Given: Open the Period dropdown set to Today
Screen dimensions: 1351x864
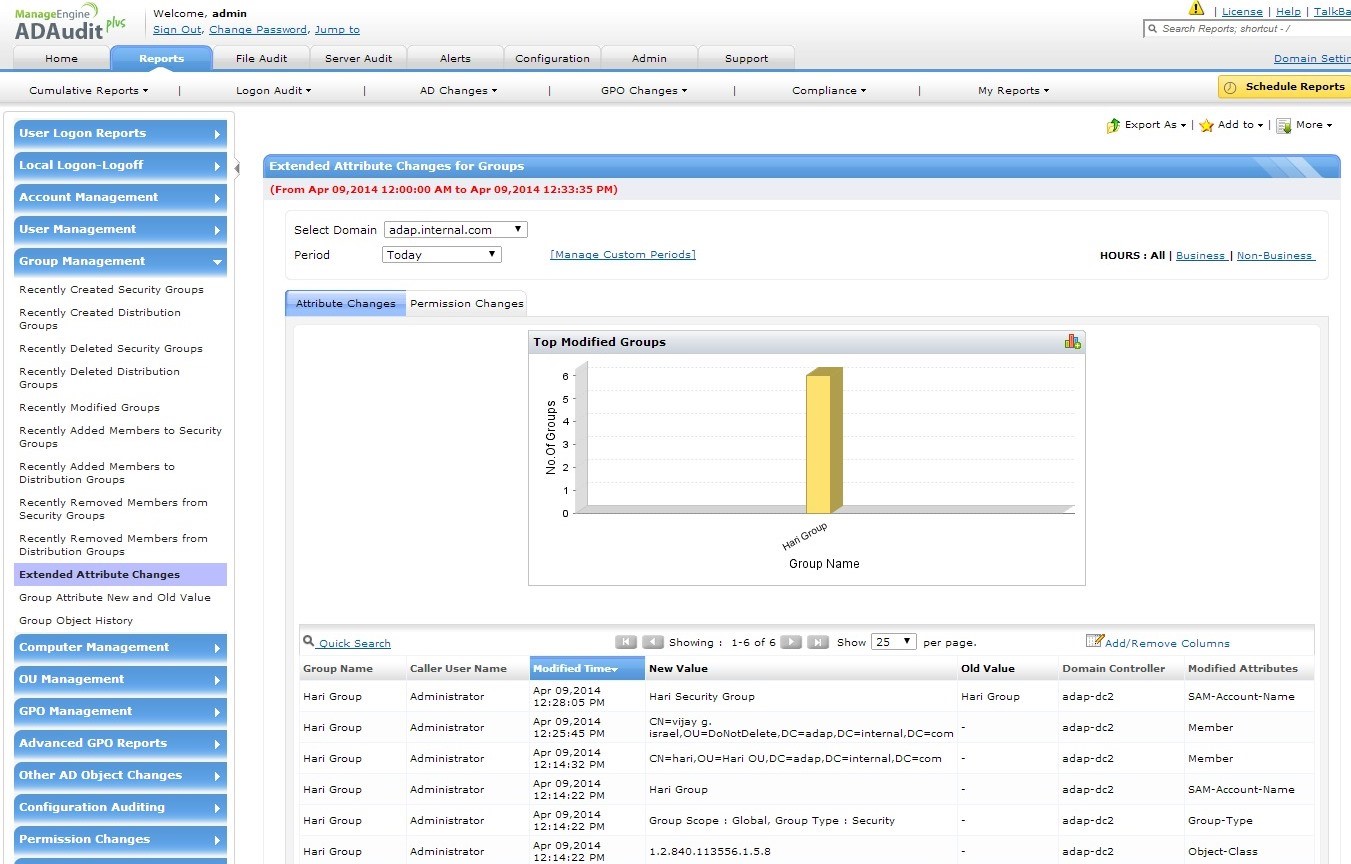Looking at the screenshot, I should tap(441, 255).
